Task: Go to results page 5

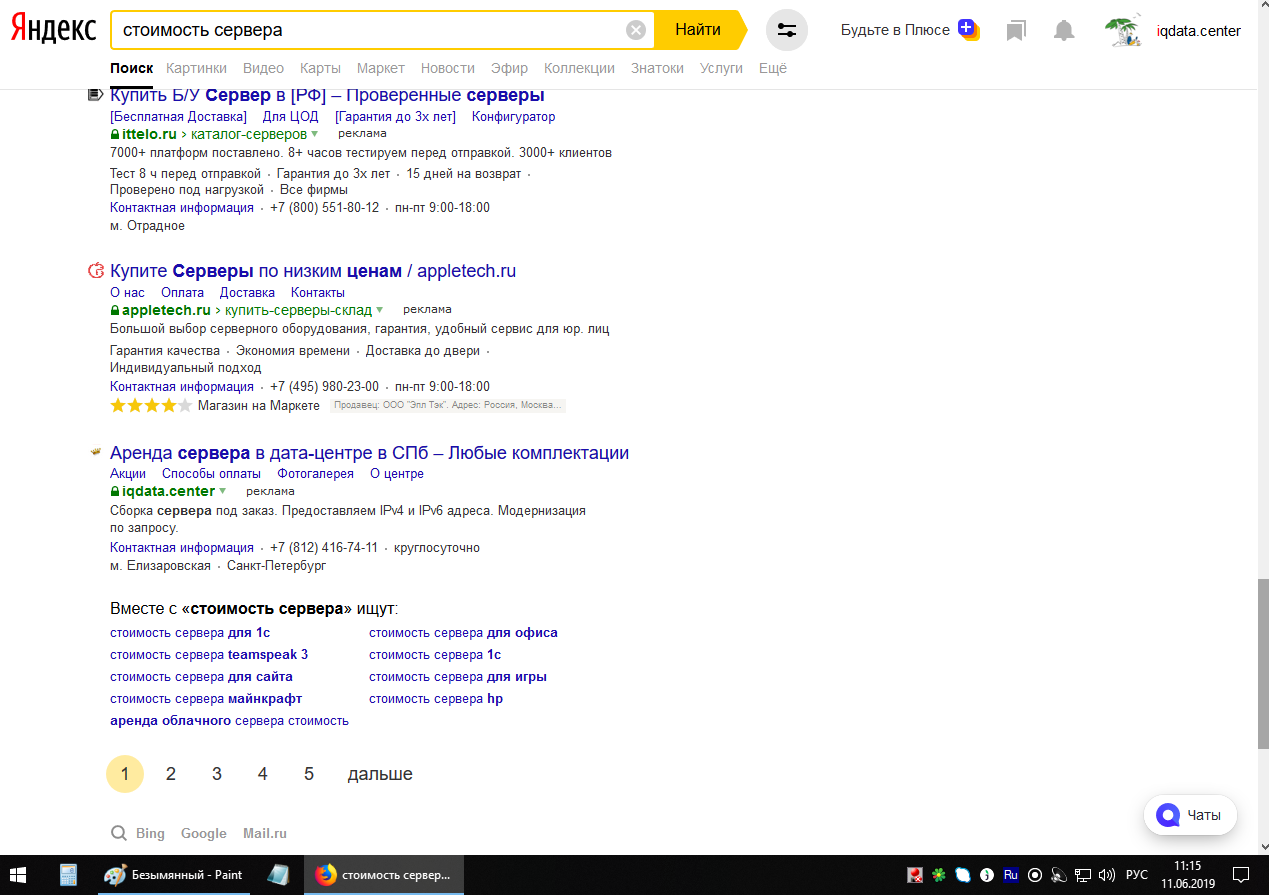Action: 309,774
